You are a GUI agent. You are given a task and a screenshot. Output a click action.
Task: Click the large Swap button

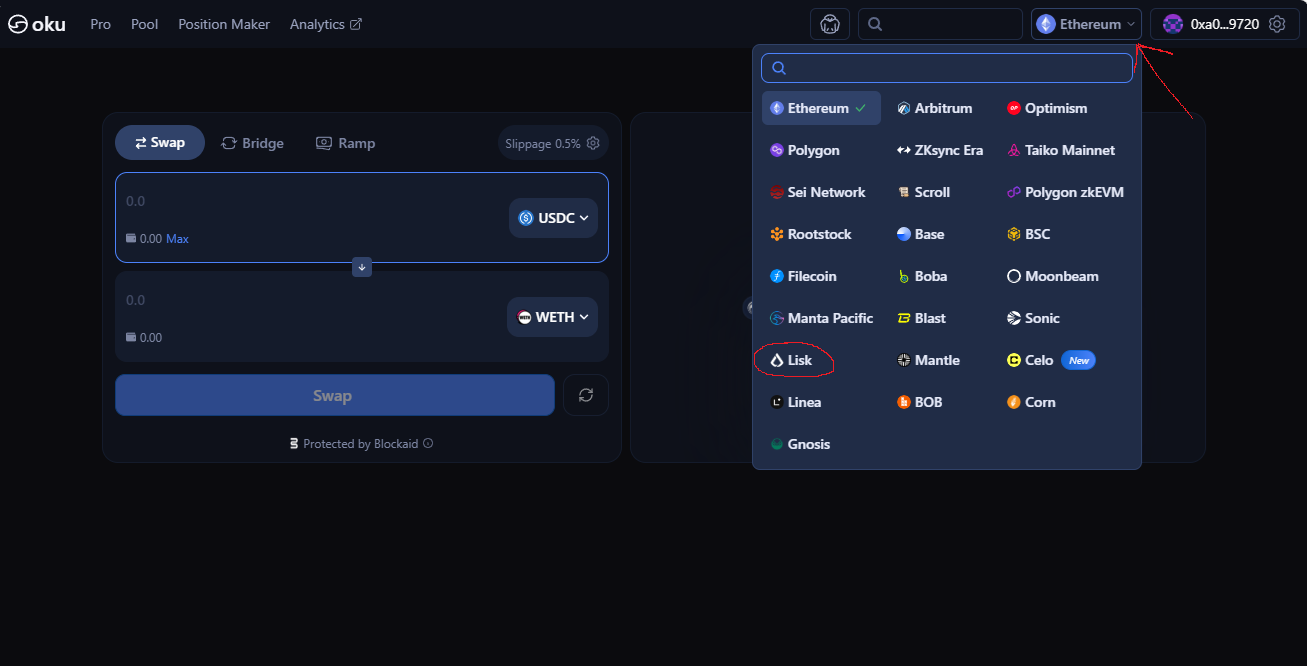(x=335, y=395)
